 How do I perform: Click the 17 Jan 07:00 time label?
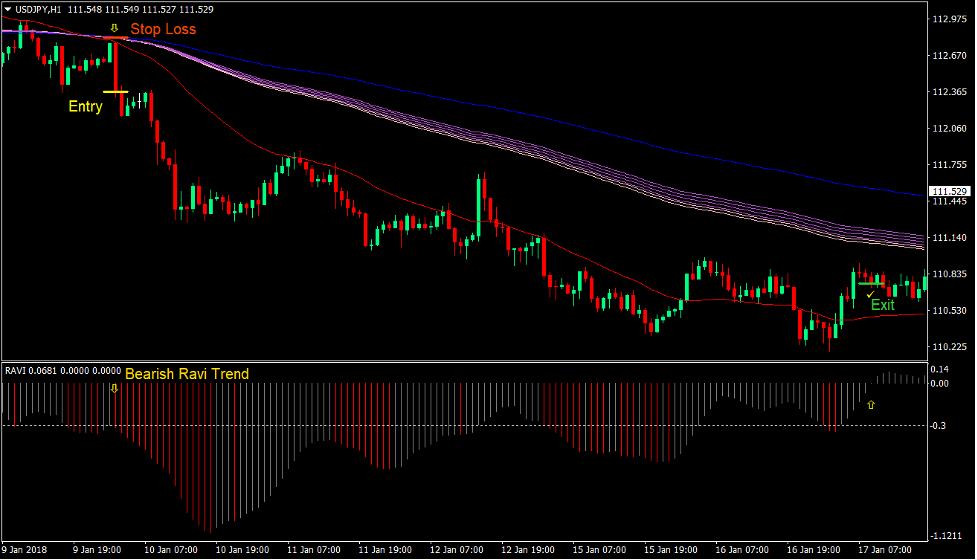885,550
